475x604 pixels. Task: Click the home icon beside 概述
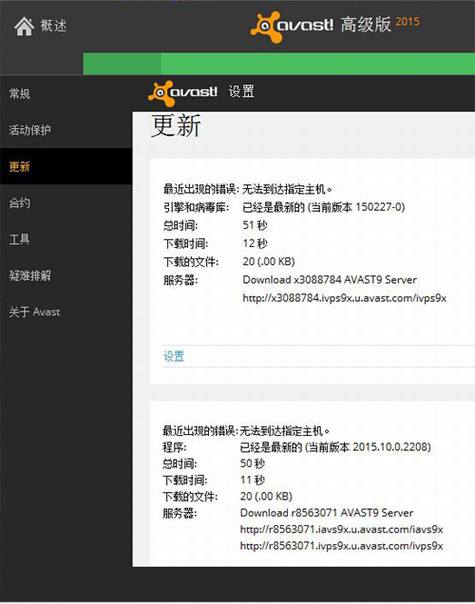pyautogui.click(x=24, y=26)
